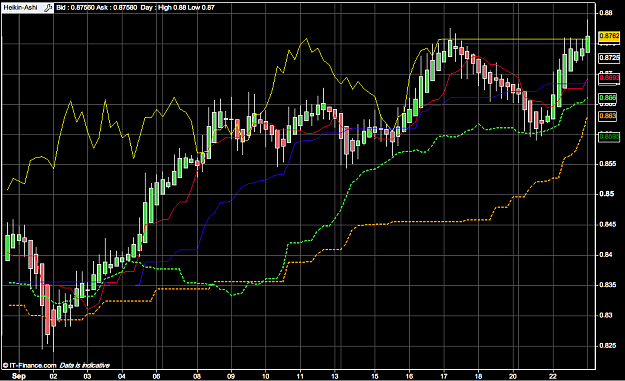Image resolution: width=625 pixels, height=381 pixels.
Task: Click the 0.825 price axis label
Action: (x=607, y=346)
